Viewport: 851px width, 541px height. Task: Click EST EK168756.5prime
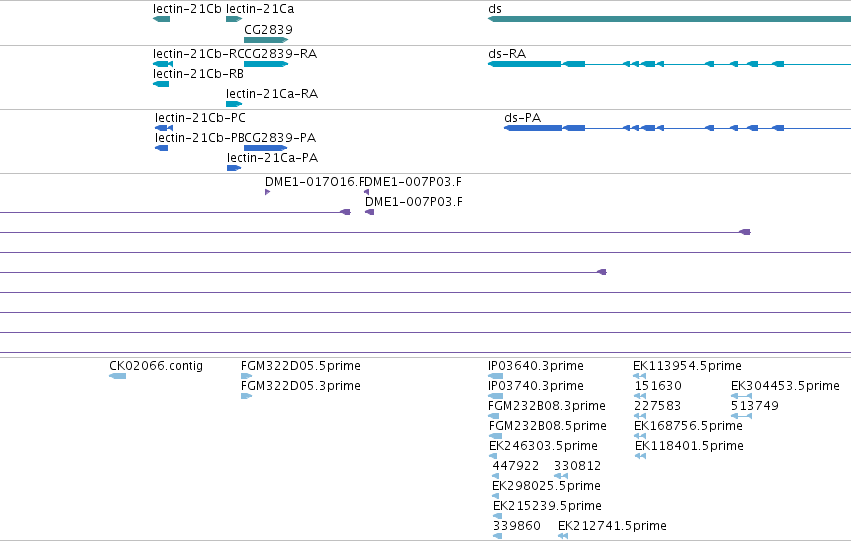tap(640, 436)
